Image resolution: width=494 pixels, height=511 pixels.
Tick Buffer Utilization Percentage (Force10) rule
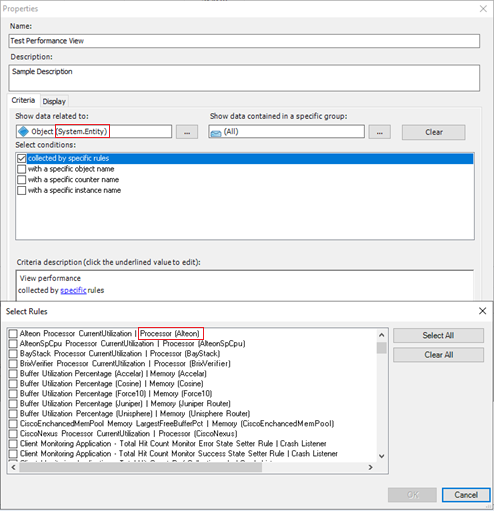pos(13,394)
